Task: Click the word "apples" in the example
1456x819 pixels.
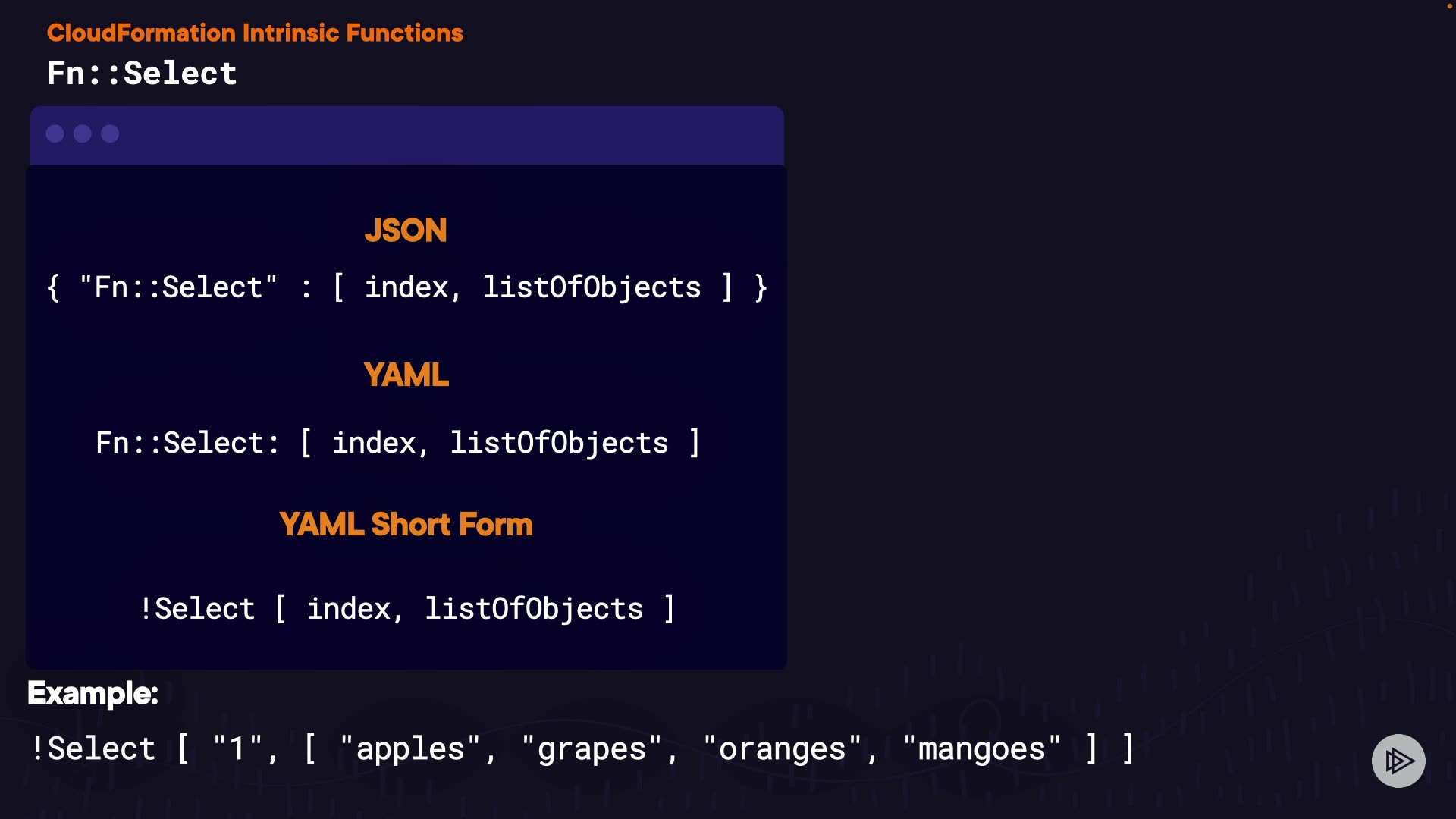Action: 409,749
